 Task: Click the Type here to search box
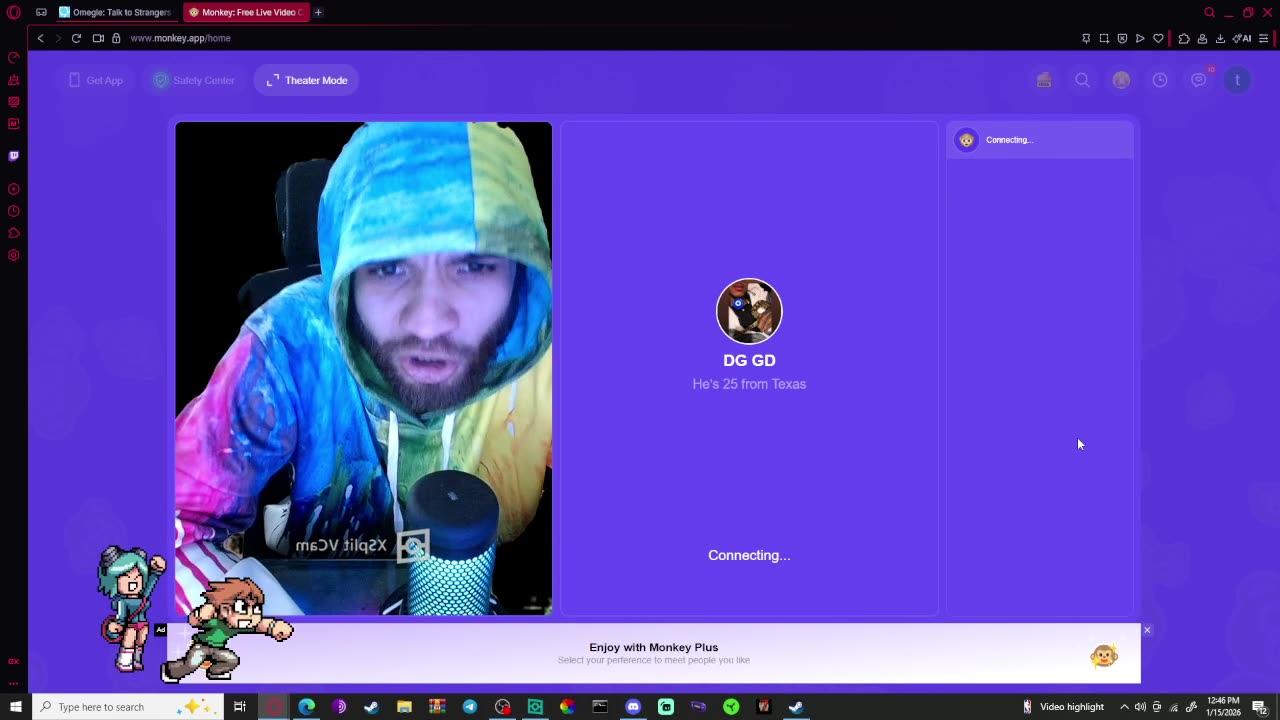click(127, 707)
